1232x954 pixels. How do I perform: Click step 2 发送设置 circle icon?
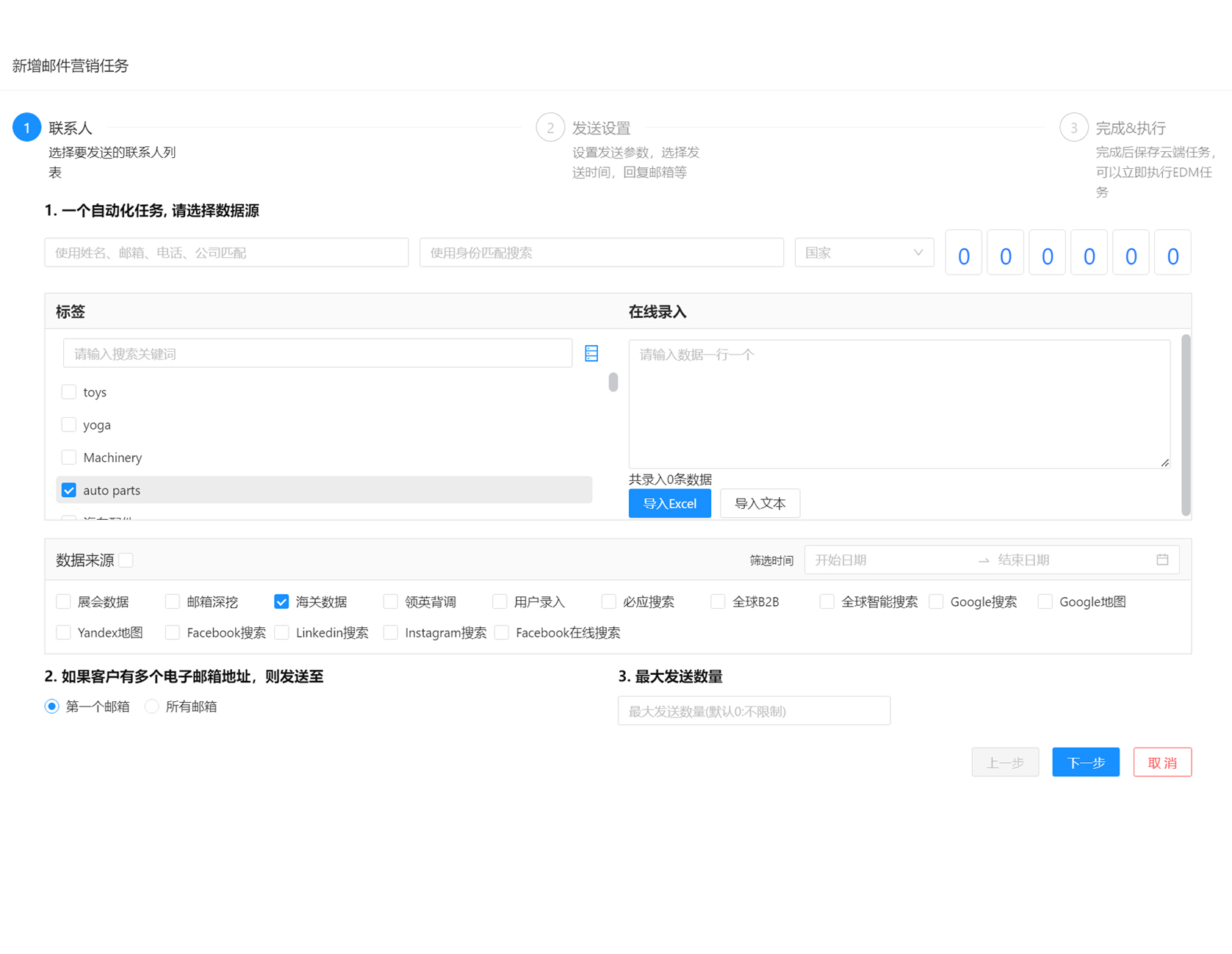point(550,128)
